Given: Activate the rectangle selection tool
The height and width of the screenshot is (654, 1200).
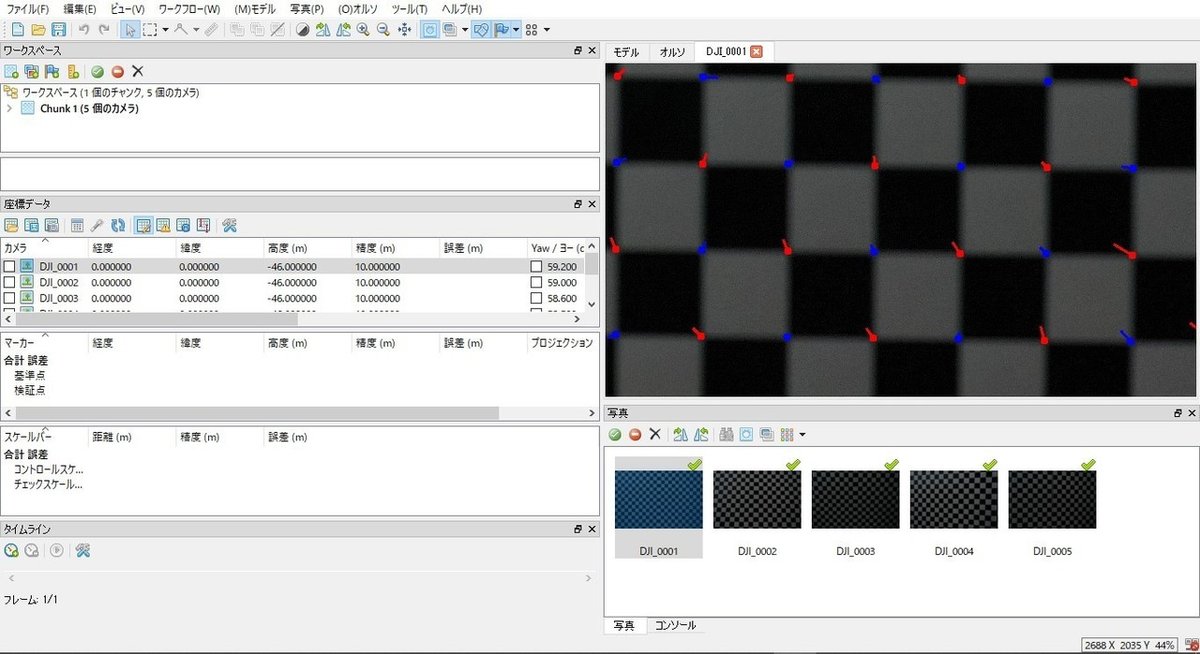Looking at the screenshot, I should click(x=149, y=30).
